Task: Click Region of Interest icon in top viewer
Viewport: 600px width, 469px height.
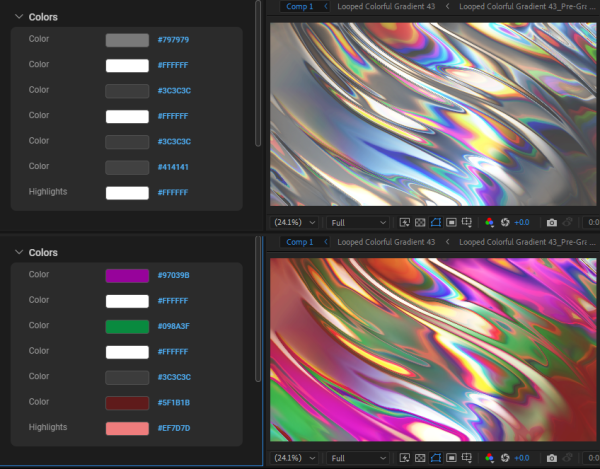Action: pyautogui.click(x=452, y=222)
